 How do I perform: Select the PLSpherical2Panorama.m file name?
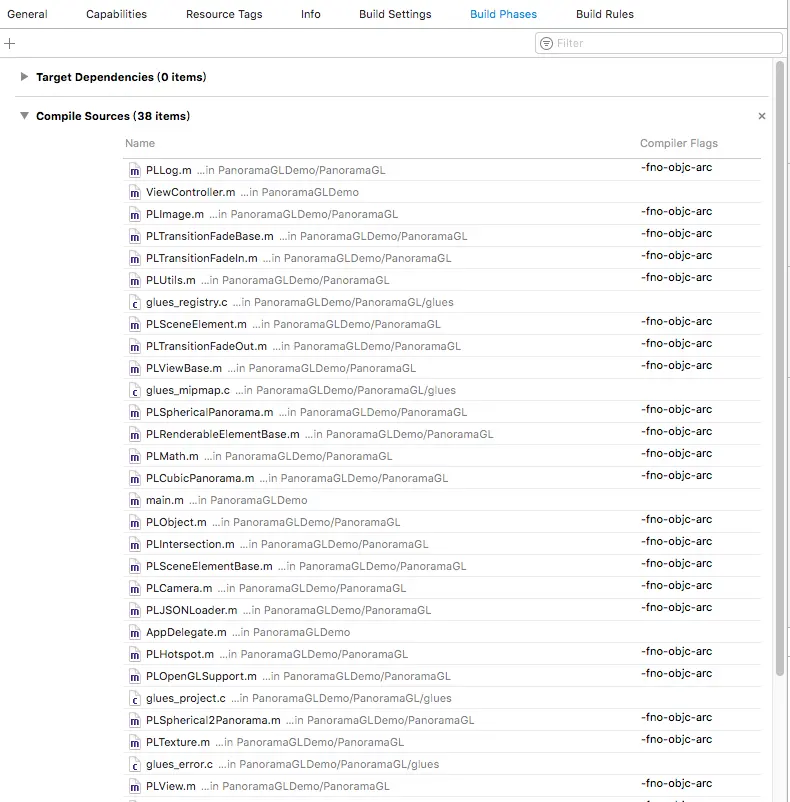click(213, 720)
